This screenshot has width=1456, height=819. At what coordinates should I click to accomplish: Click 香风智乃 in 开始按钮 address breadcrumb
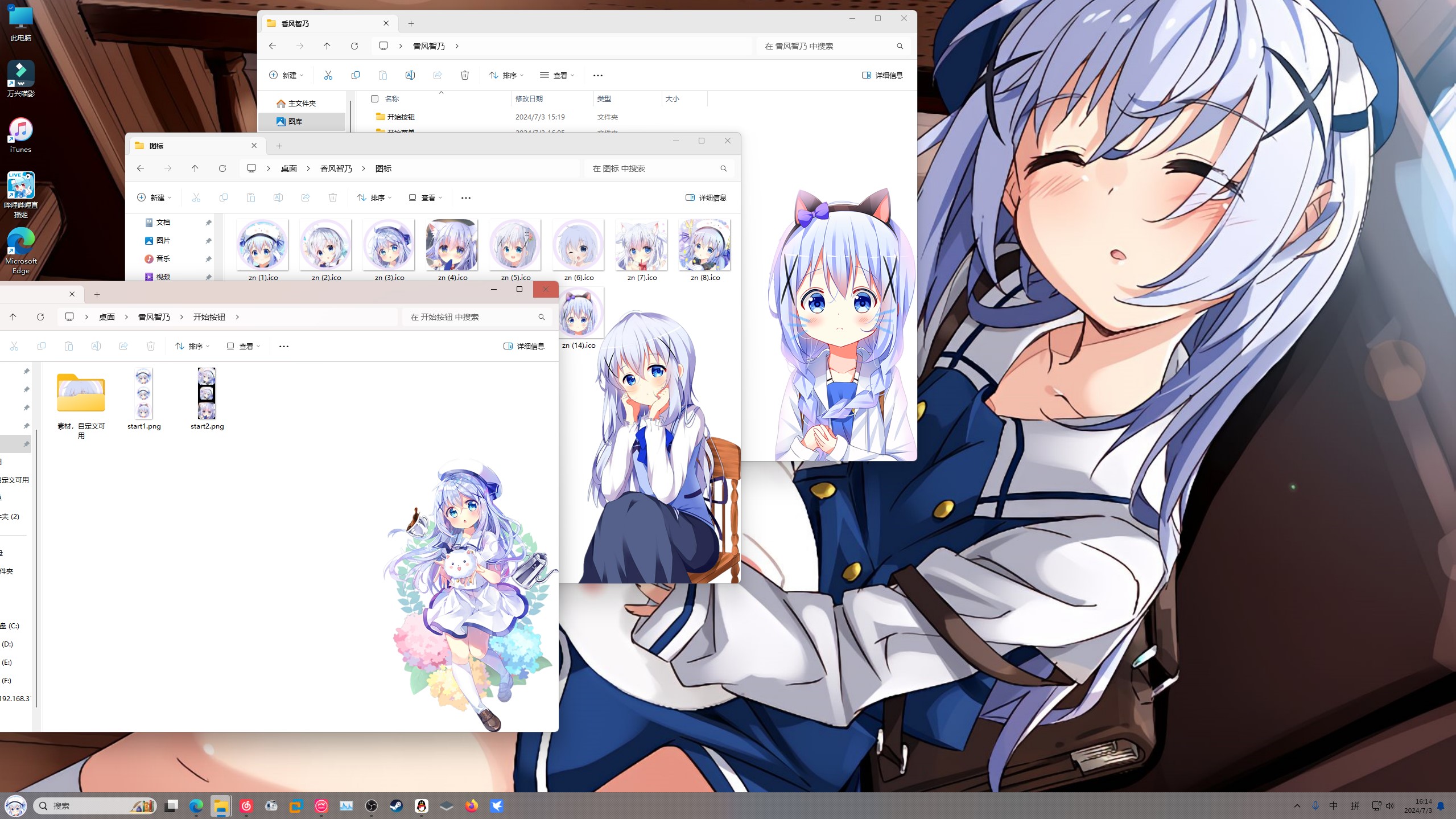pos(154,317)
